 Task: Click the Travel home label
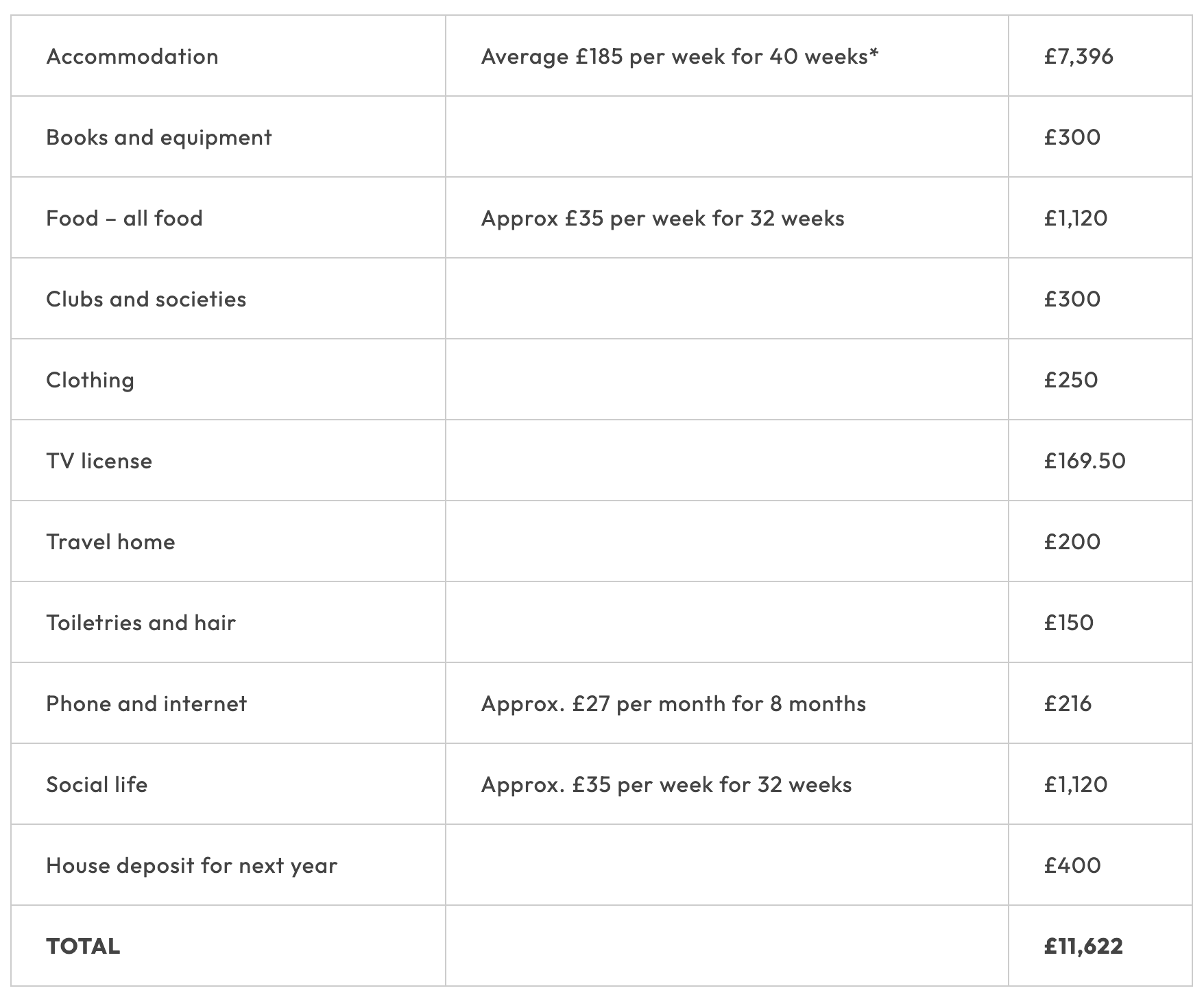pos(110,542)
